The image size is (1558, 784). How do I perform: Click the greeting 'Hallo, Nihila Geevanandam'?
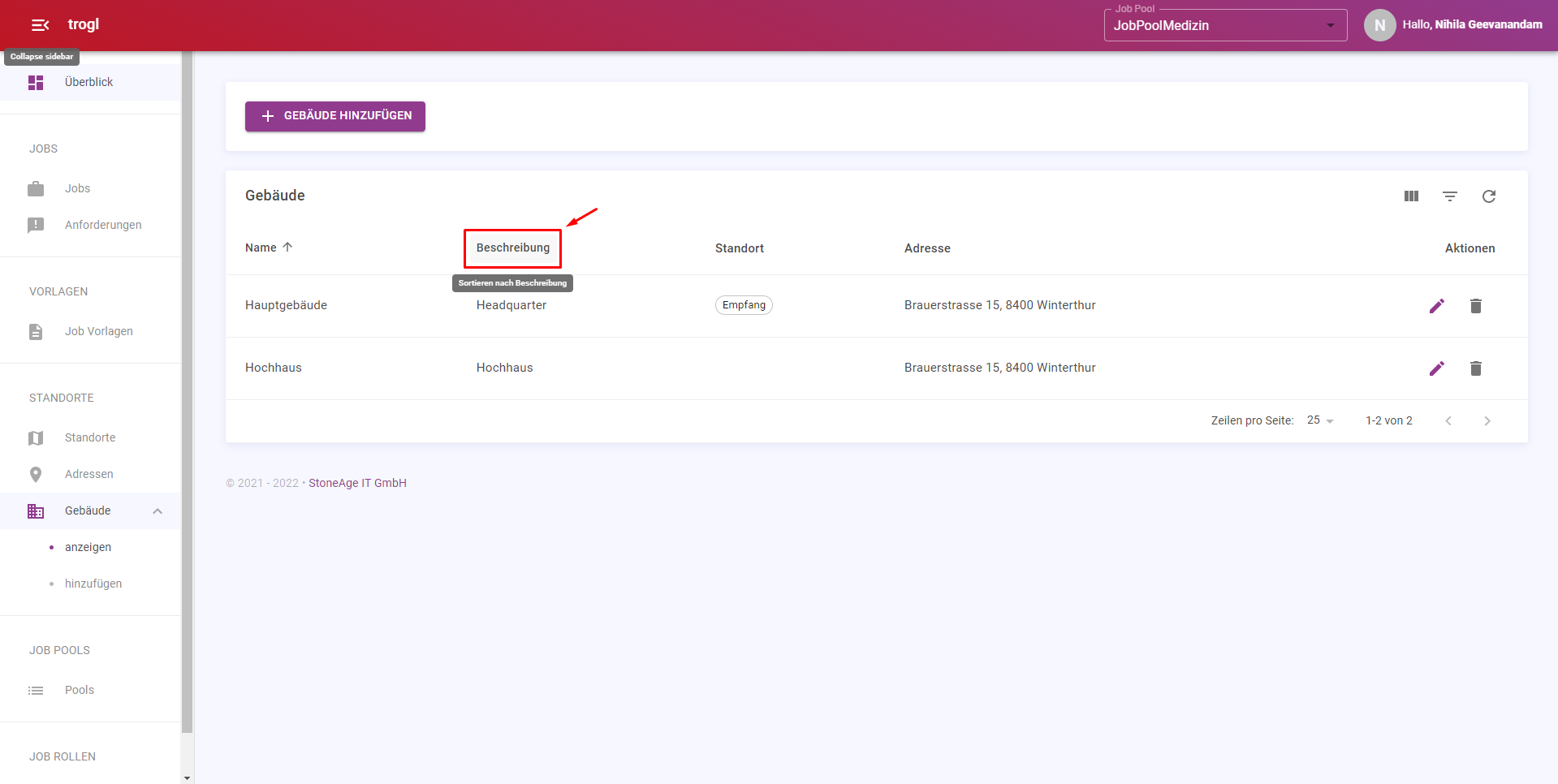click(x=1473, y=24)
